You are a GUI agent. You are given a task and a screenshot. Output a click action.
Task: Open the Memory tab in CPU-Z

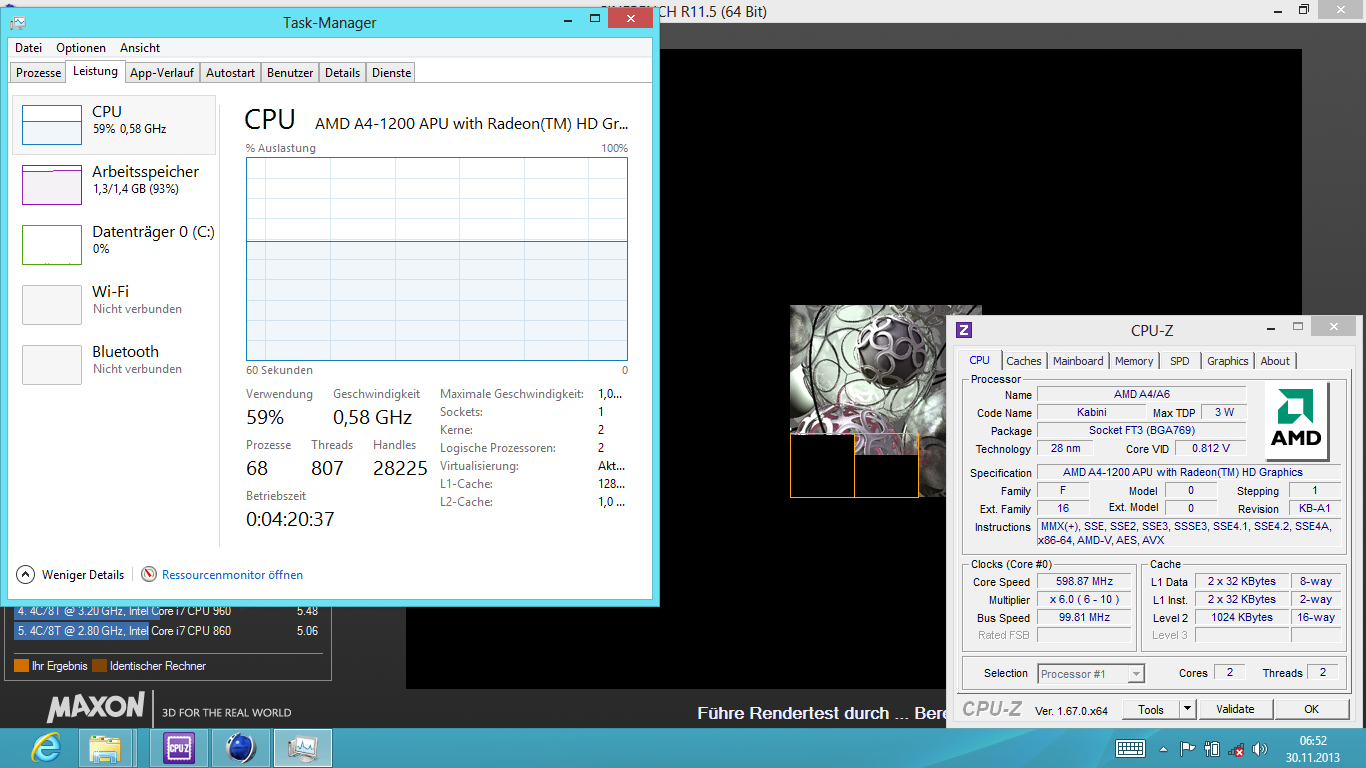(x=1134, y=361)
